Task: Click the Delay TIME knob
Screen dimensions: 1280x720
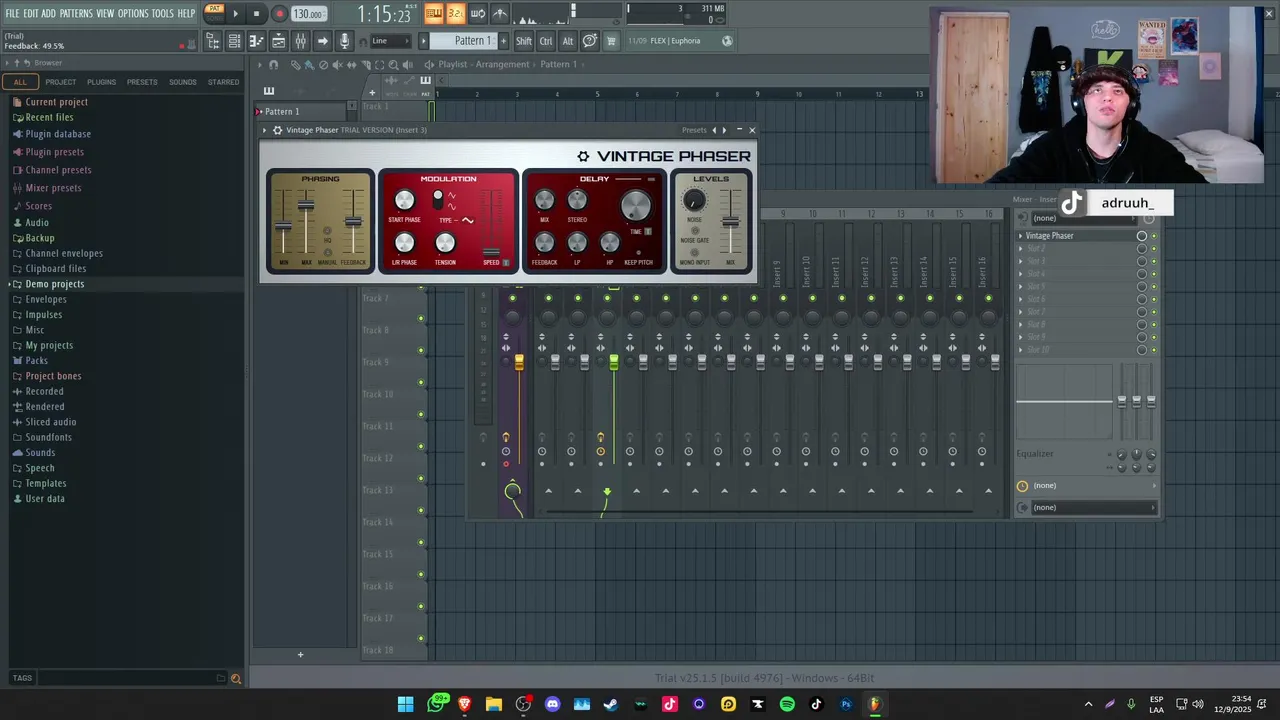Action: tap(635, 206)
